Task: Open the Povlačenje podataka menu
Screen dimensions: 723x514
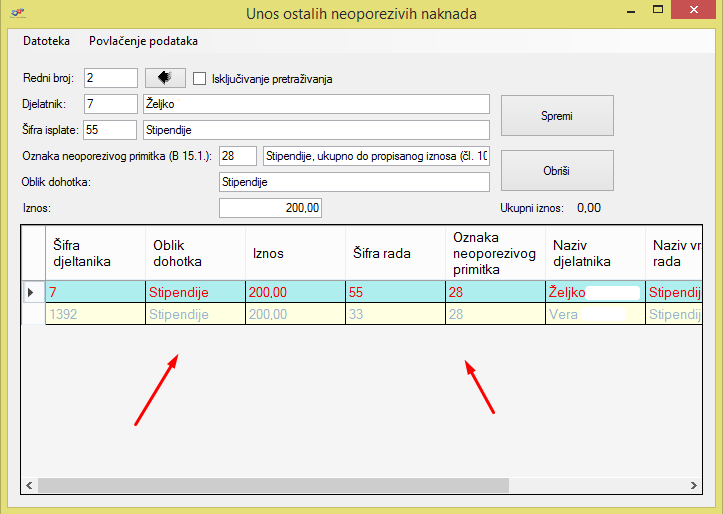Action: (x=143, y=41)
